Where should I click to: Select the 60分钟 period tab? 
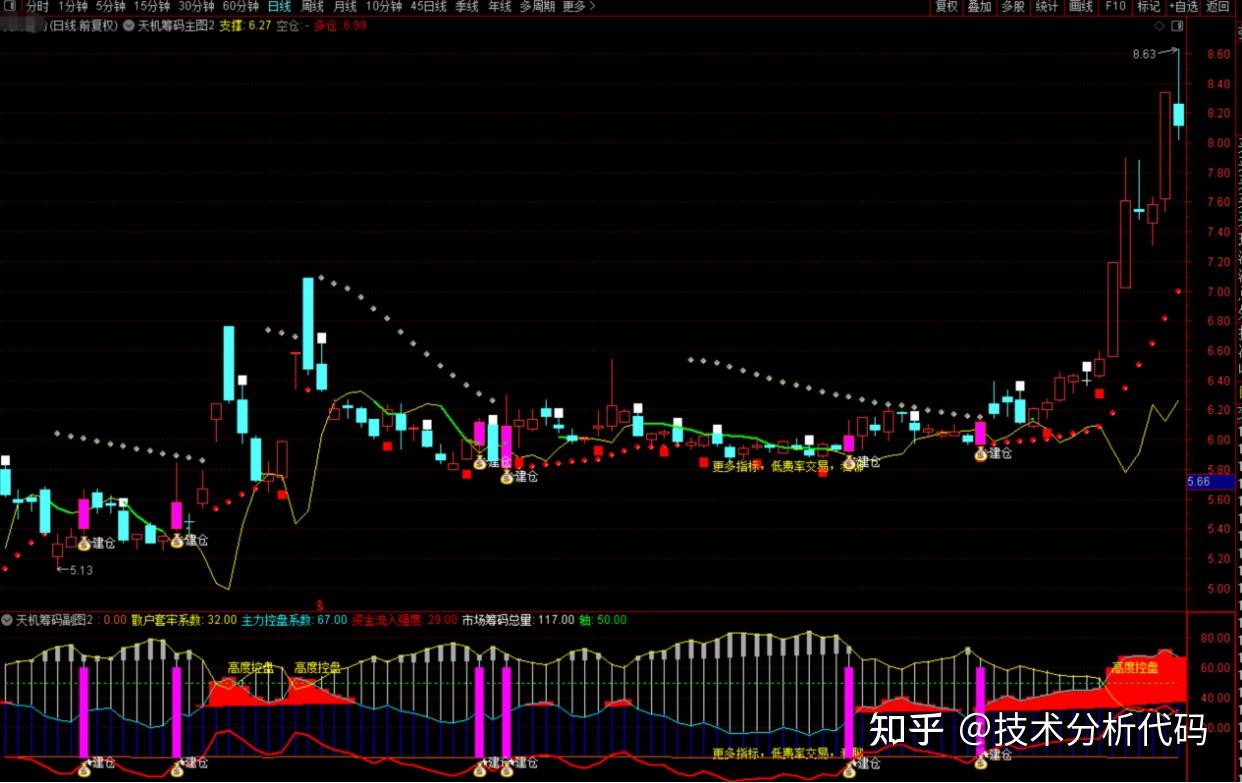click(x=240, y=6)
